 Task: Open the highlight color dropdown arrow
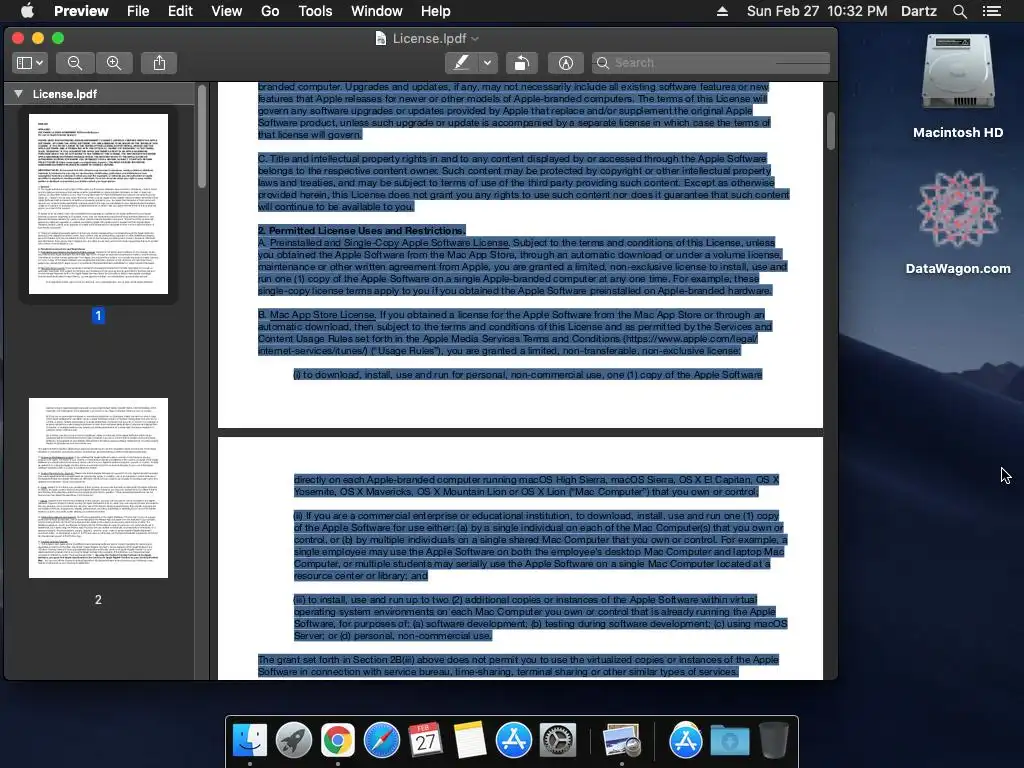[487, 63]
